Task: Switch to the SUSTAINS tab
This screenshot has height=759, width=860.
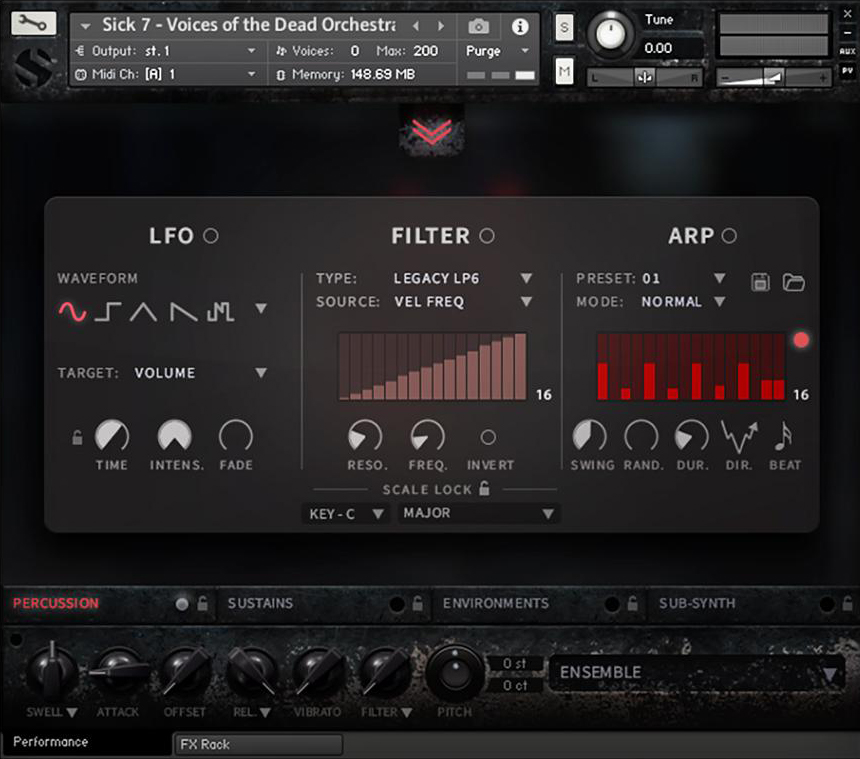Action: (x=261, y=604)
